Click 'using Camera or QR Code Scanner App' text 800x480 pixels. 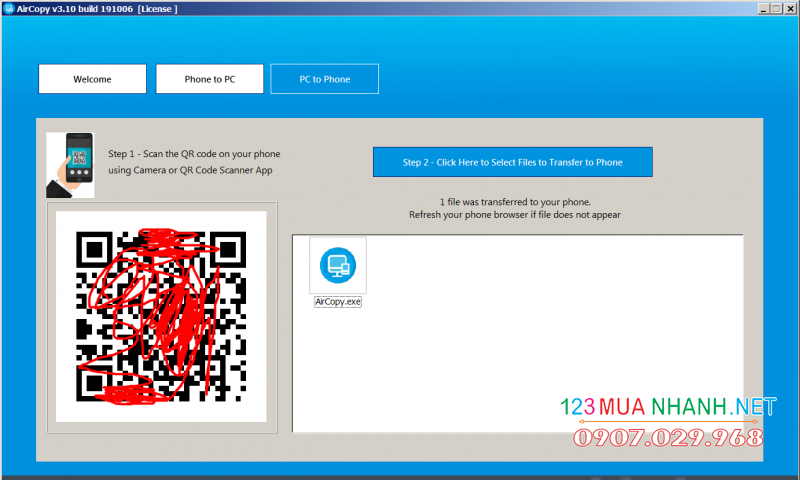tap(190, 170)
